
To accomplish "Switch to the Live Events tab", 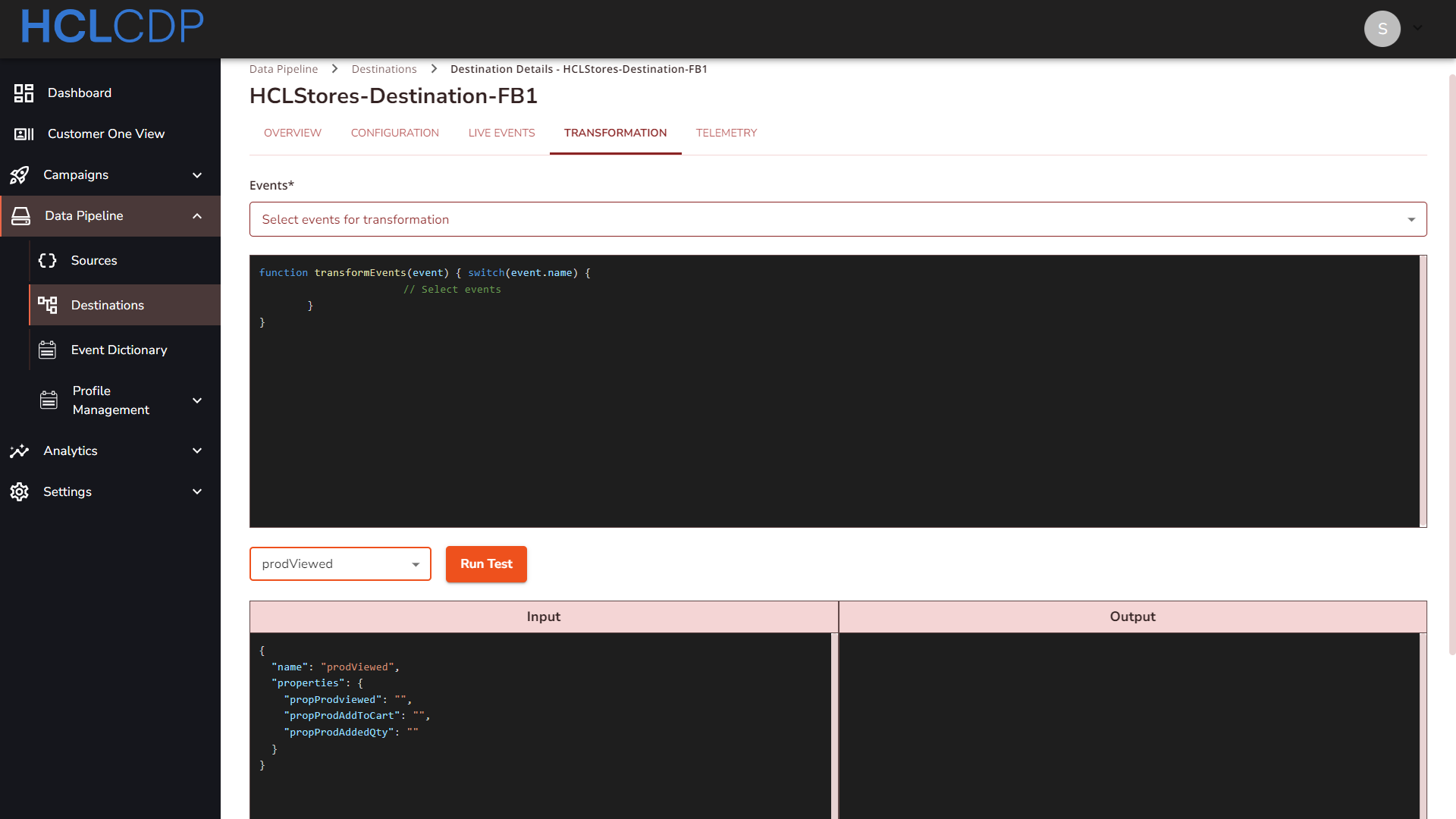I will coord(501,133).
